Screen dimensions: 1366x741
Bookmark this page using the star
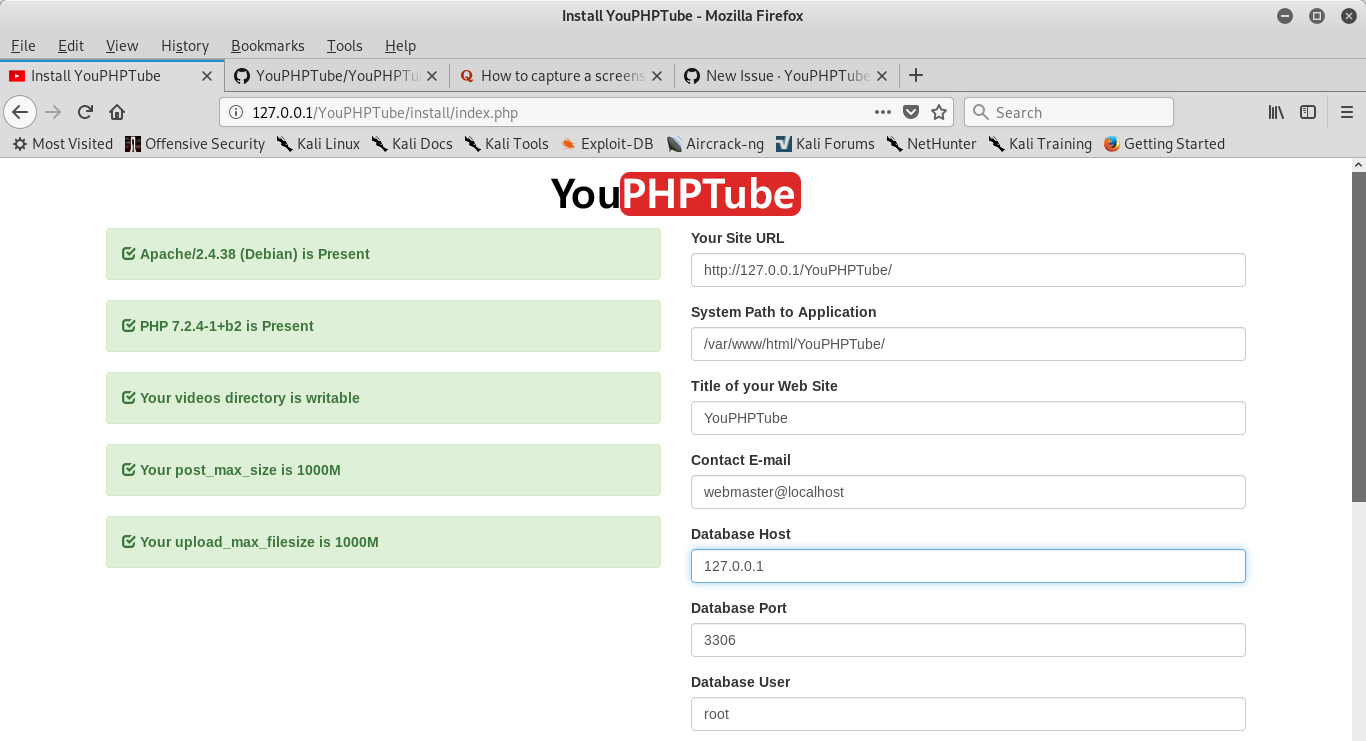937,112
